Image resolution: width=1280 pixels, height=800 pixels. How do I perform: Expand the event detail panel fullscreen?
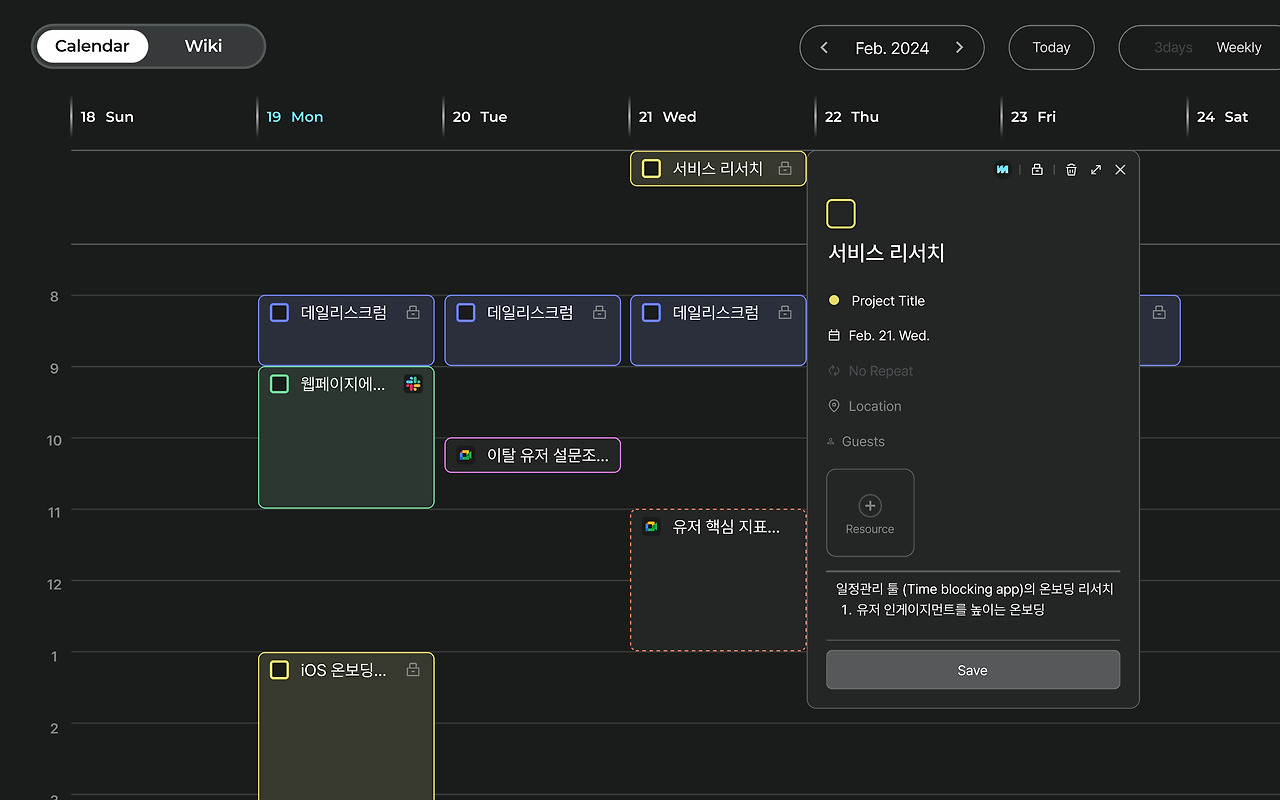pos(1096,170)
